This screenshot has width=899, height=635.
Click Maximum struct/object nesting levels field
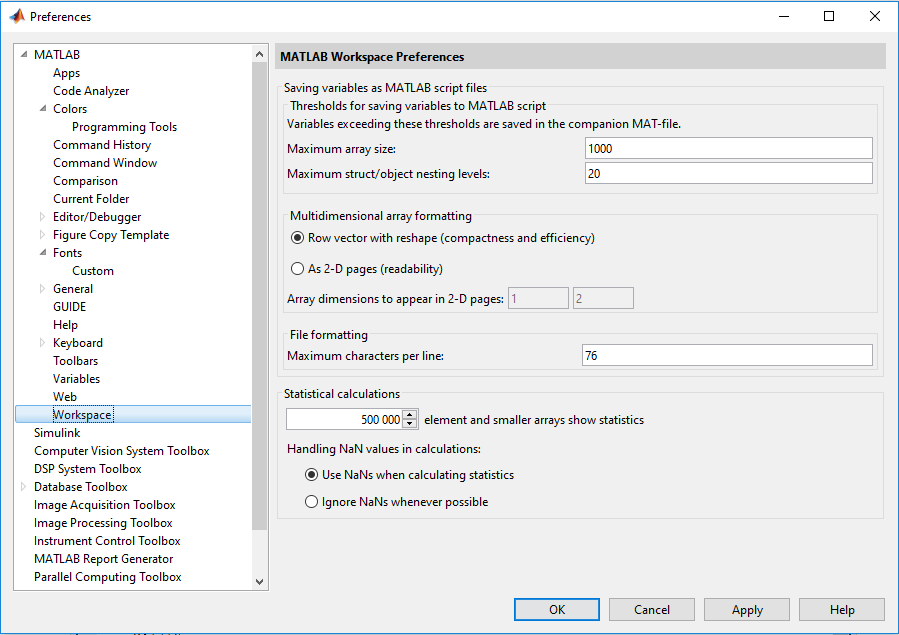[x=729, y=174]
